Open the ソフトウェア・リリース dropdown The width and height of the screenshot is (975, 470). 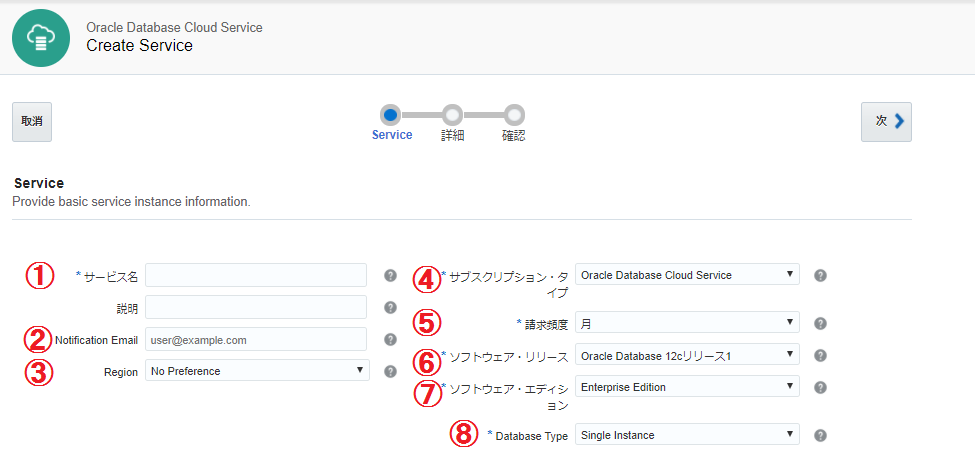pyautogui.click(x=687, y=355)
